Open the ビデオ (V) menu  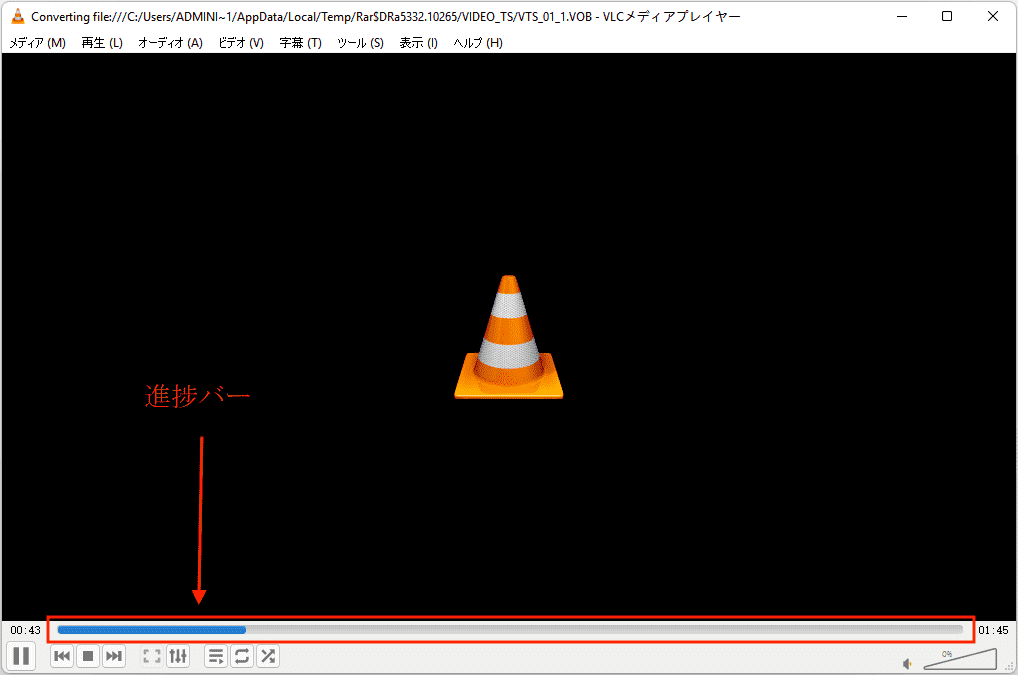tap(241, 43)
